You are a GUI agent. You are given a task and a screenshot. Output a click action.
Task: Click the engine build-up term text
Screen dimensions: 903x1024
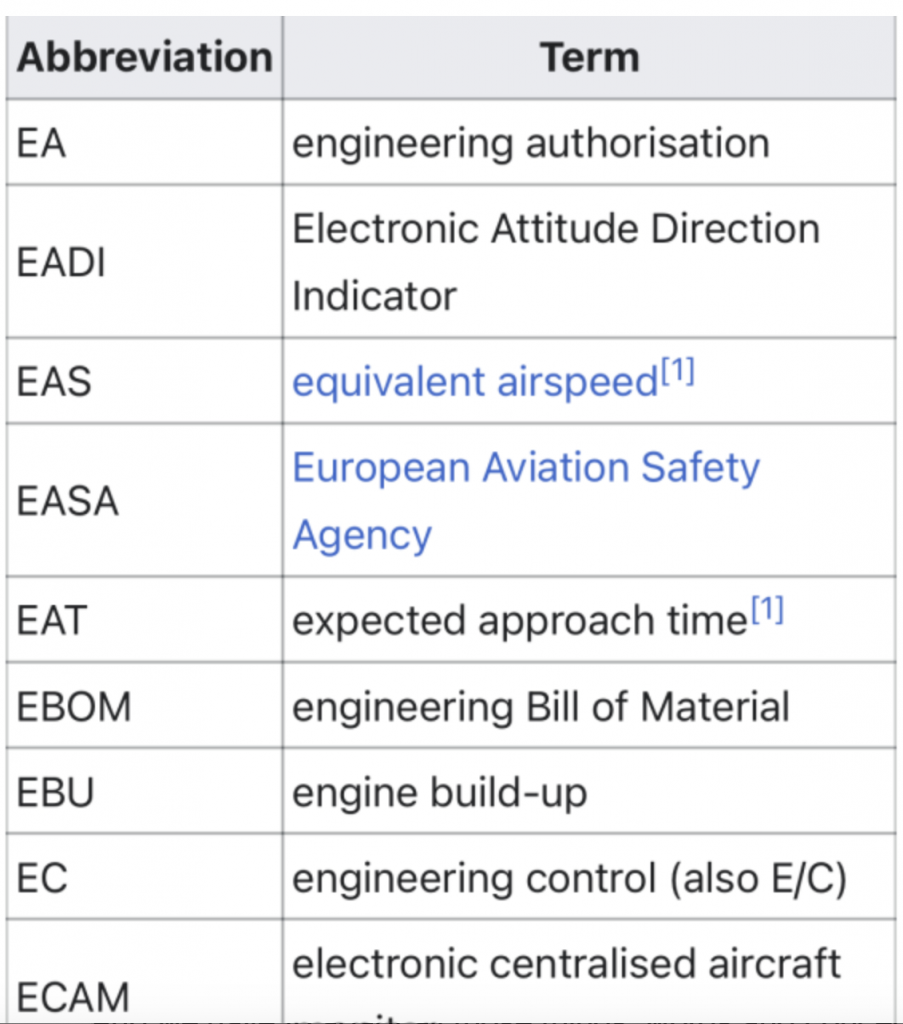click(439, 793)
